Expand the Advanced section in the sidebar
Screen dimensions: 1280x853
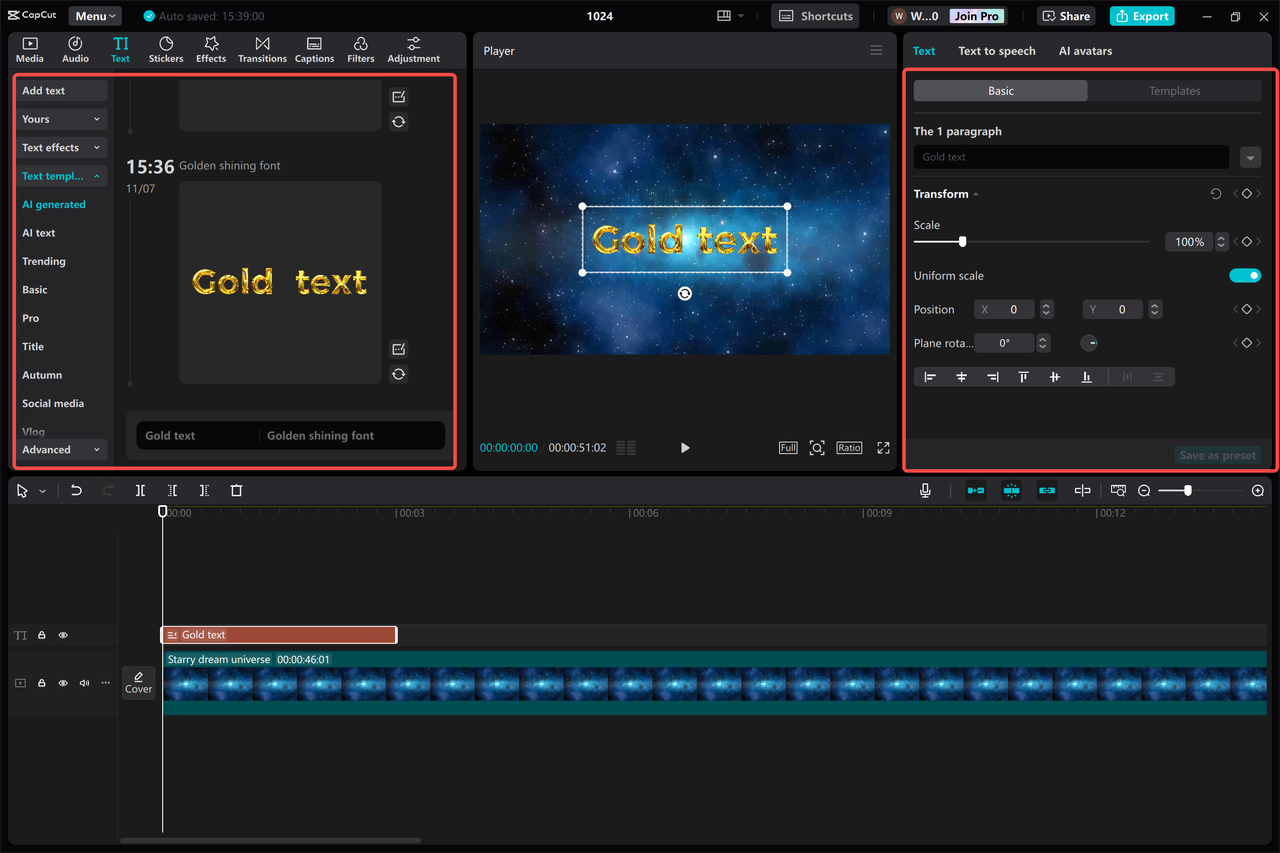(62, 449)
